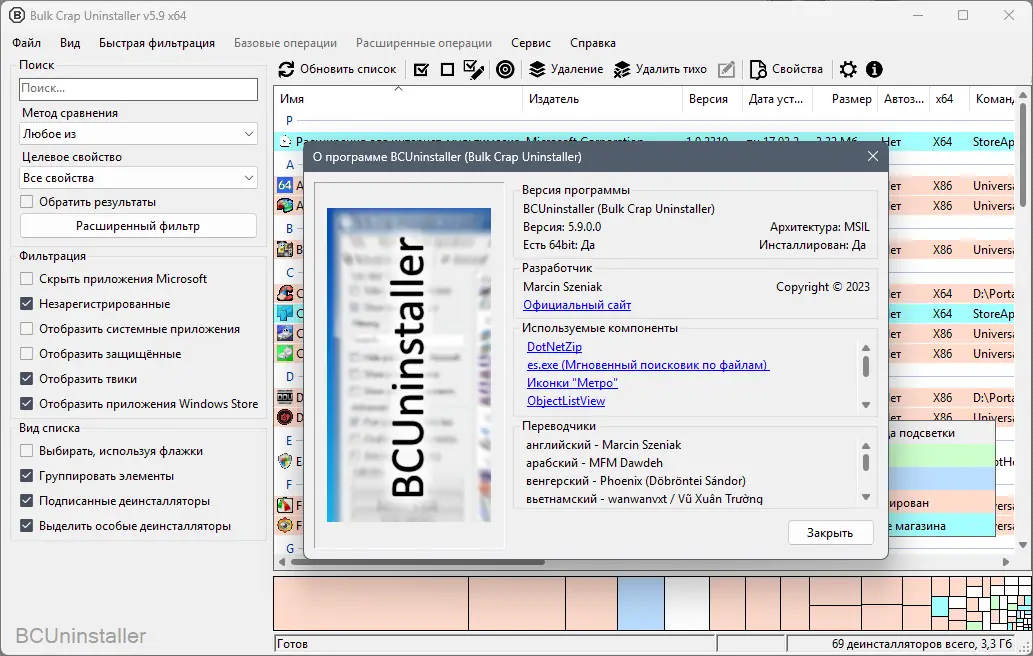1033x656 pixels.
Task: Open the Расширенные операции menu
Action: [424, 43]
